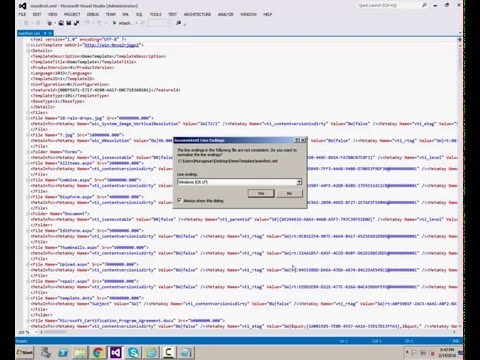Open the SQL menu
Image resolution: width=480 pixels, height=360 pixels.
pos(139,14)
